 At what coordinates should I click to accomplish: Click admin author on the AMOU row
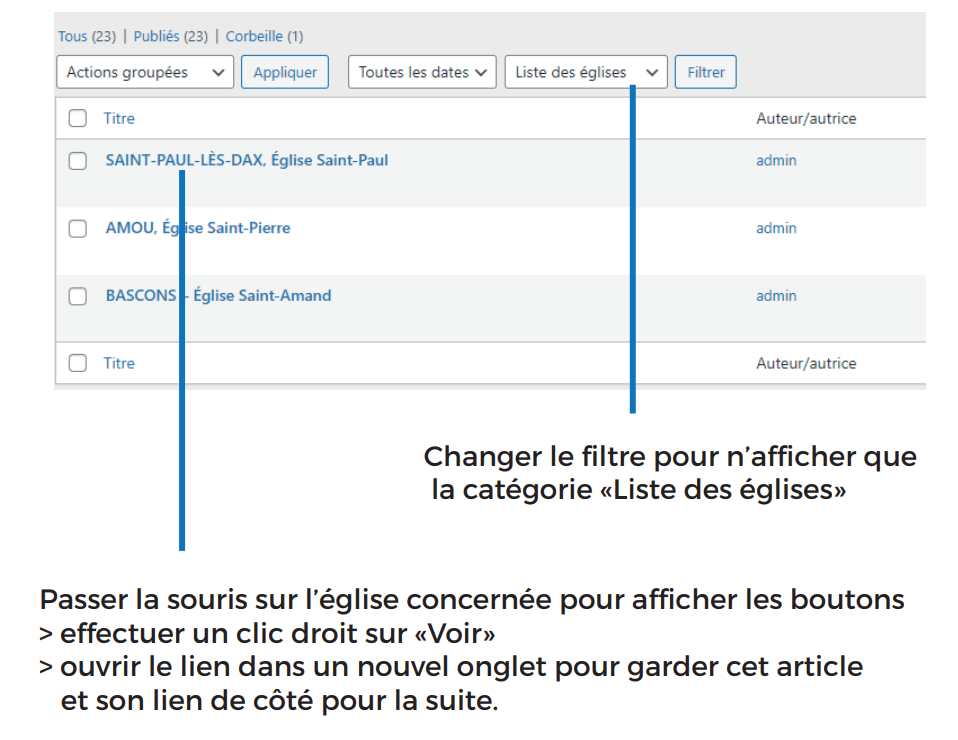(776, 228)
